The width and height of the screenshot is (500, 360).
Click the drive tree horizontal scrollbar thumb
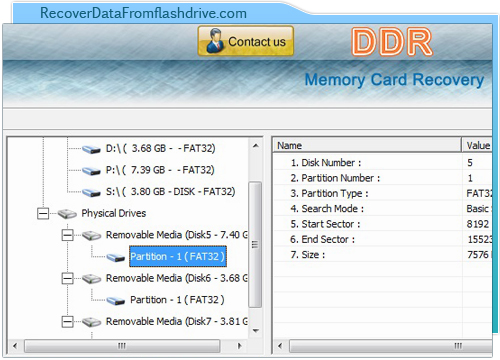122,346
